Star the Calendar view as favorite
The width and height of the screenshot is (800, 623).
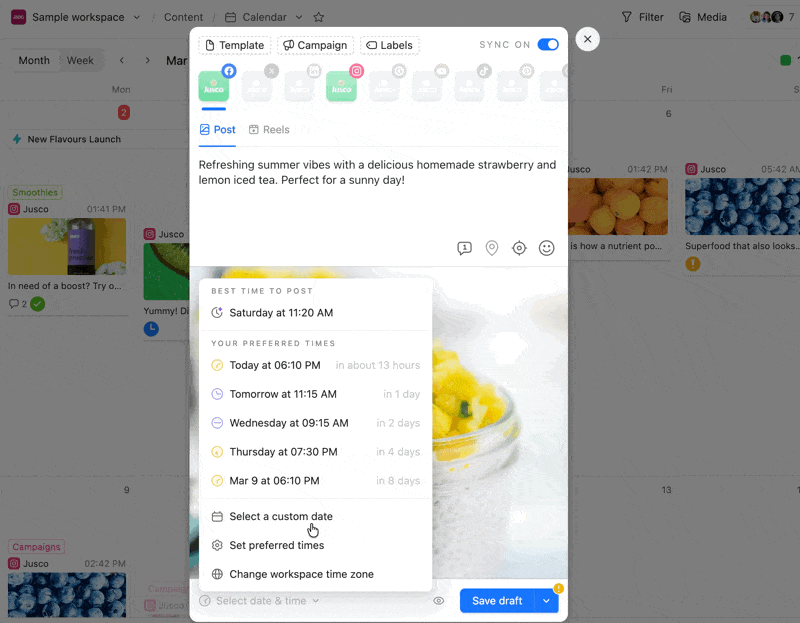(319, 17)
